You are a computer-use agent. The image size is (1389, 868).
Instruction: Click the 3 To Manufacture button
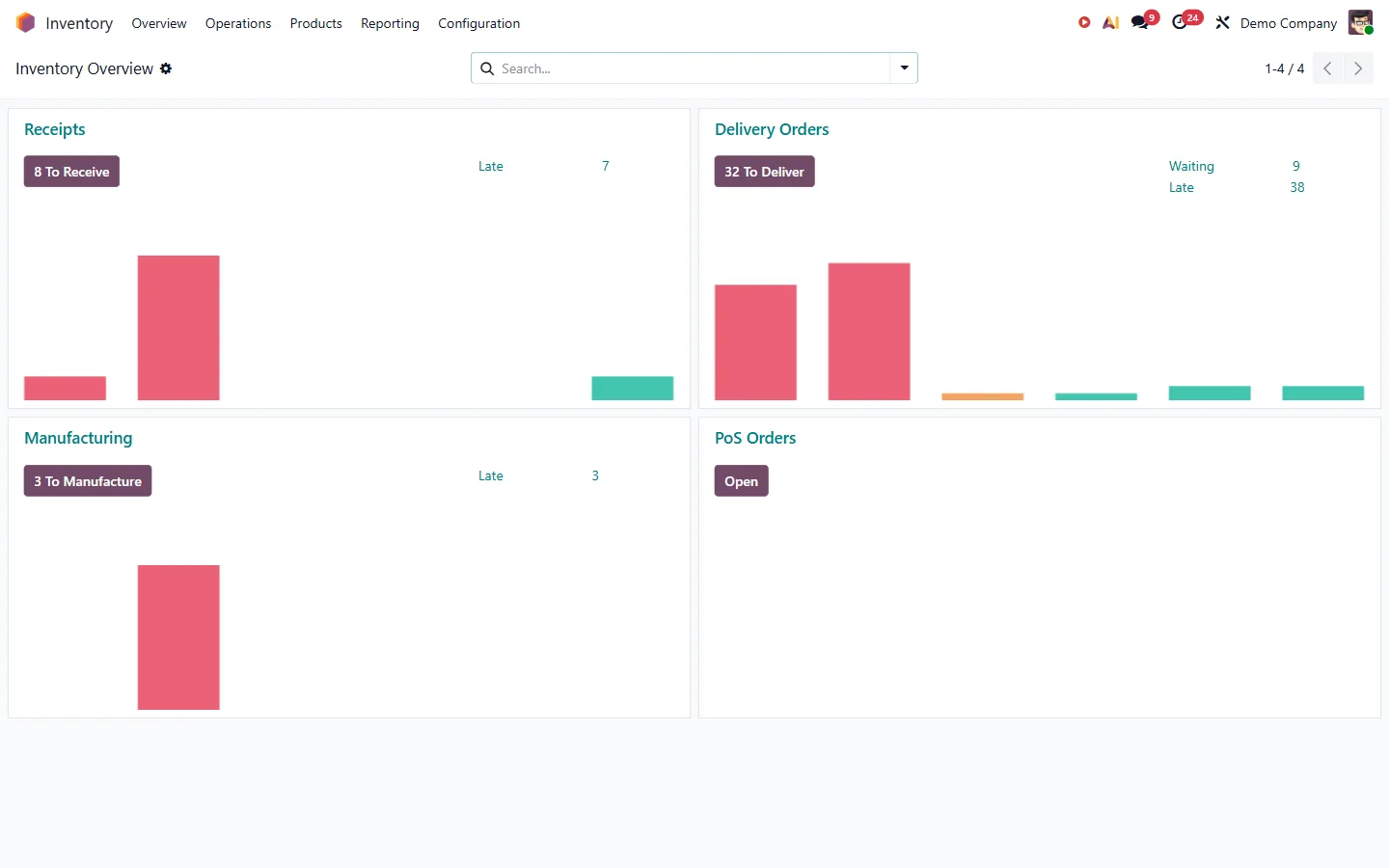(x=88, y=481)
